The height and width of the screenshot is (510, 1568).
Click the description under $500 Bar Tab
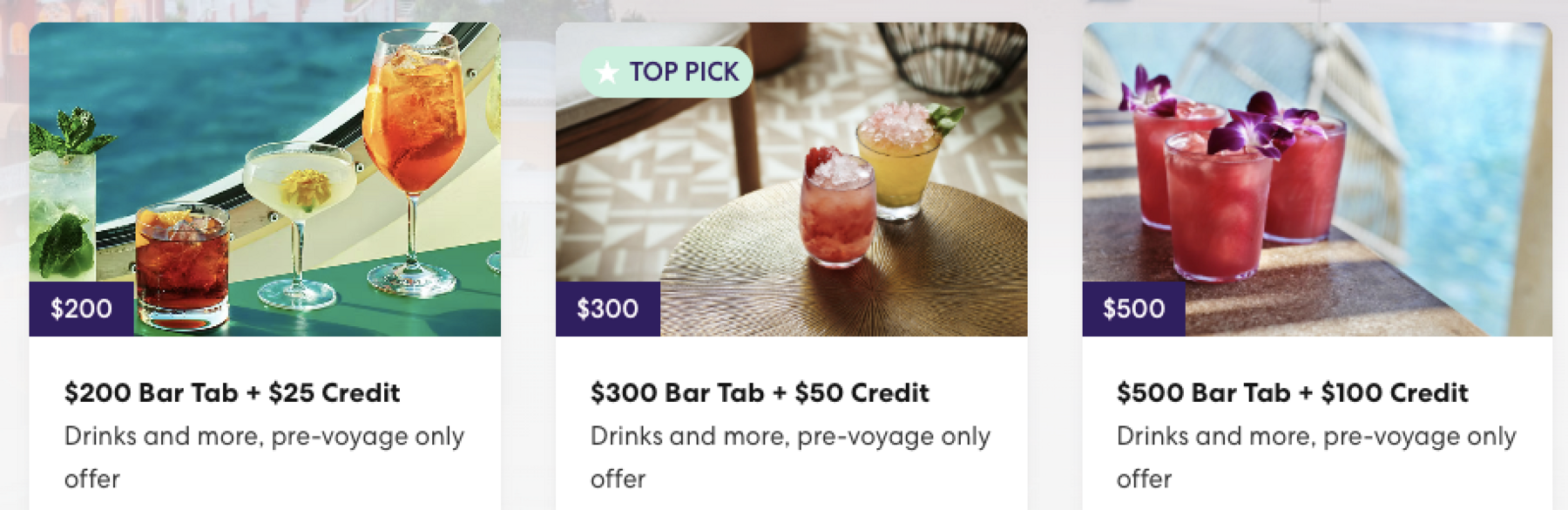point(1316,457)
